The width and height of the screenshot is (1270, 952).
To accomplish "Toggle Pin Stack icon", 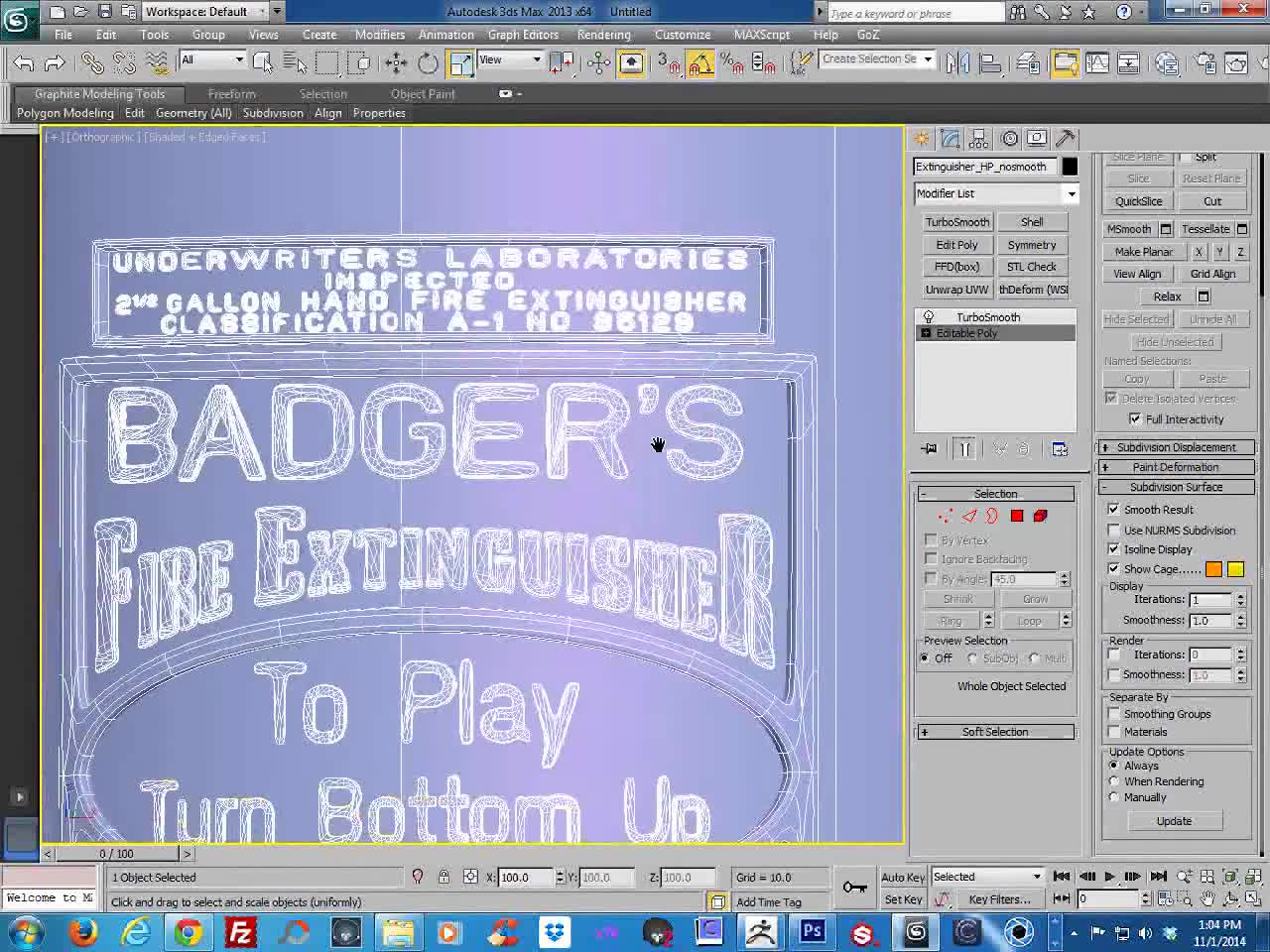I will [x=929, y=449].
